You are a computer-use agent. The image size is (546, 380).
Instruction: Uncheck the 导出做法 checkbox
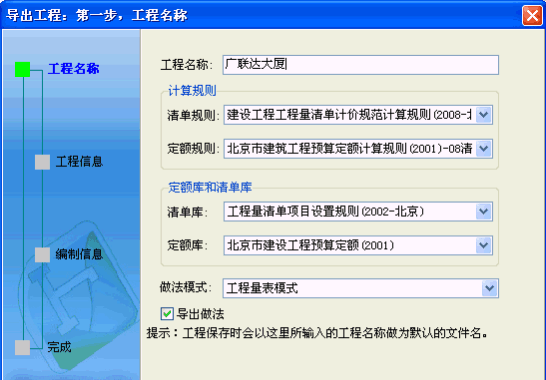click(x=167, y=313)
